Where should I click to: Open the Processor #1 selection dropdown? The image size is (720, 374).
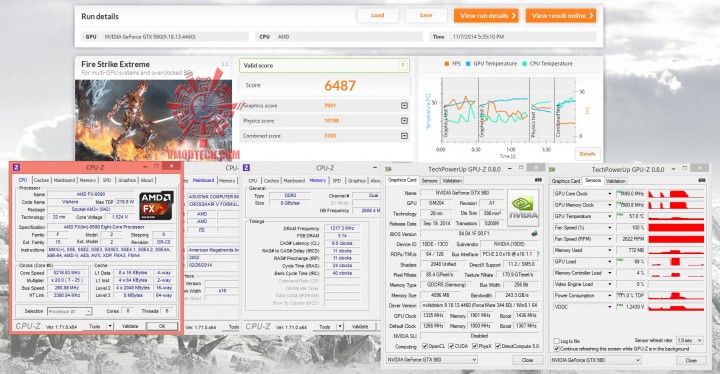70,312
